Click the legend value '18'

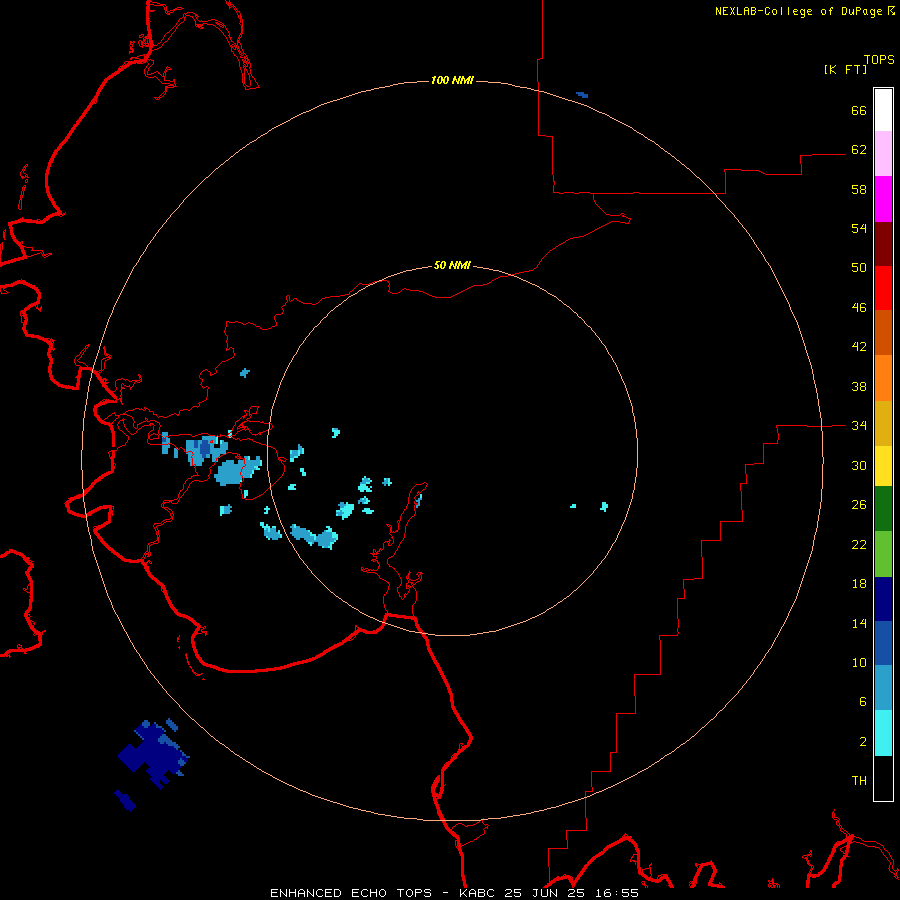(859, 584)
